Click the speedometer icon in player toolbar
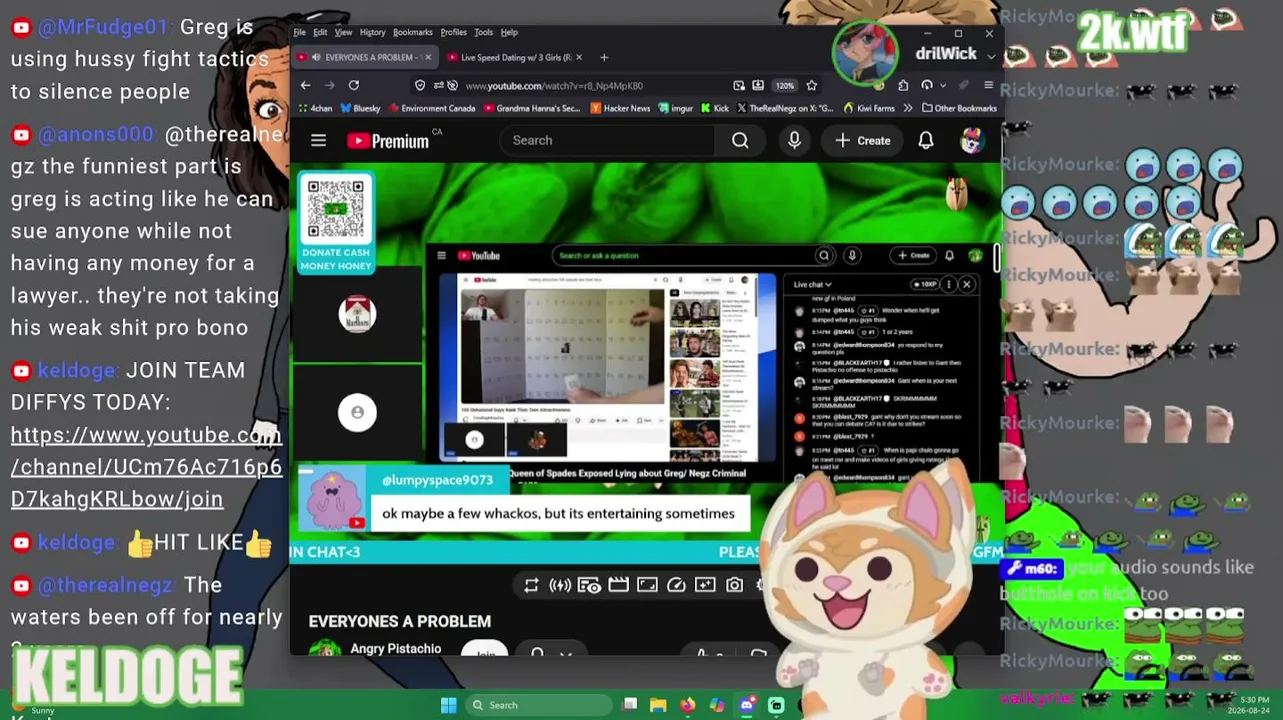Viewport: 1283px width, 720px height. click(676, 585)
